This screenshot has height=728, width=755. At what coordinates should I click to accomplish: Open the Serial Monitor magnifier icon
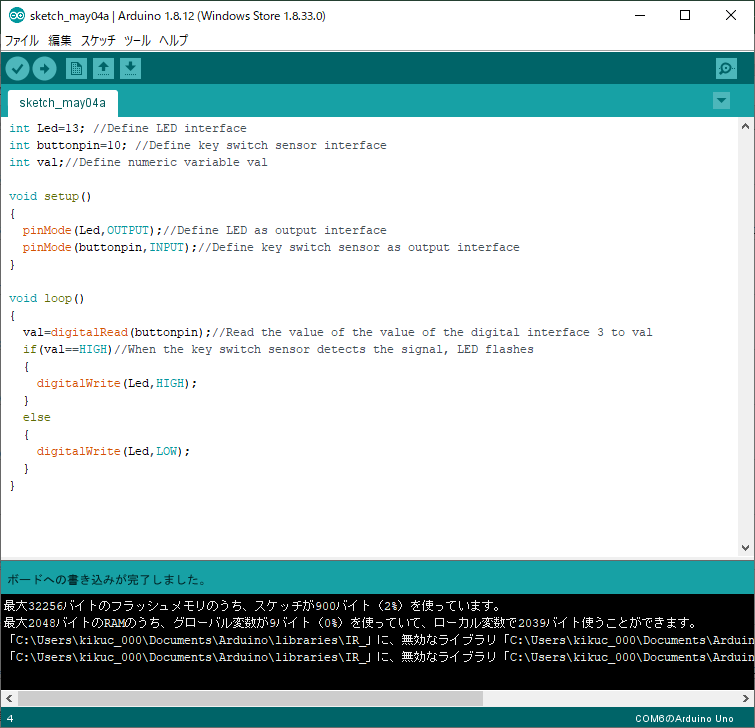727,68
